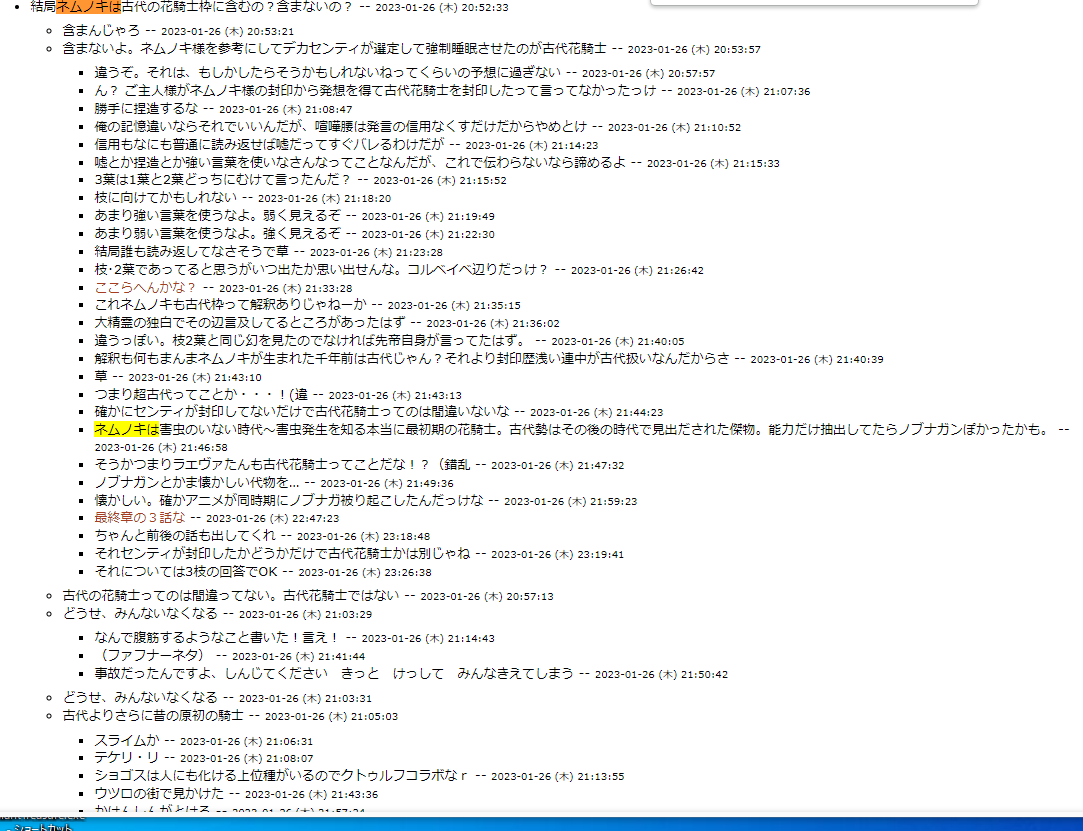Click the comment 'ノブナガンとかま懐かしい代物を...'
1083x831 pixels.
[x=197, y=482]
